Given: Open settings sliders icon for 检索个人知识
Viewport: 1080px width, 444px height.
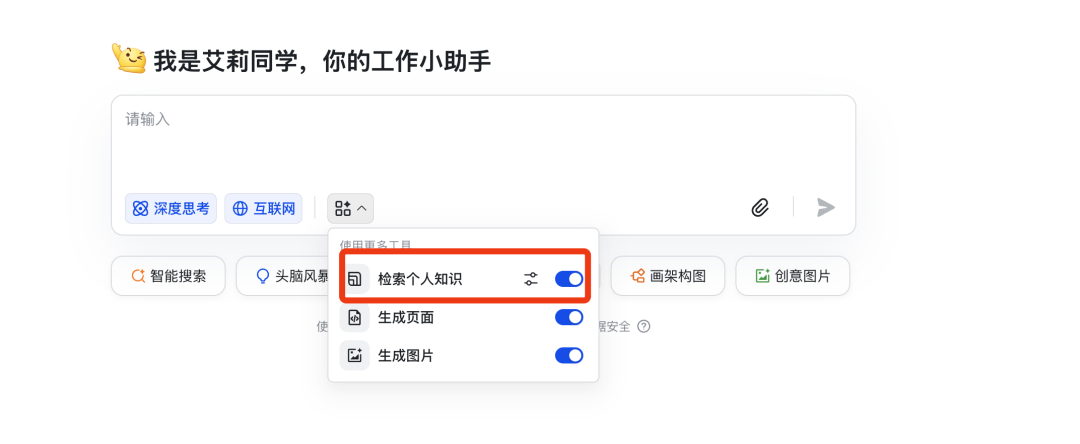Looking at the screenshot, I should 530,279.
